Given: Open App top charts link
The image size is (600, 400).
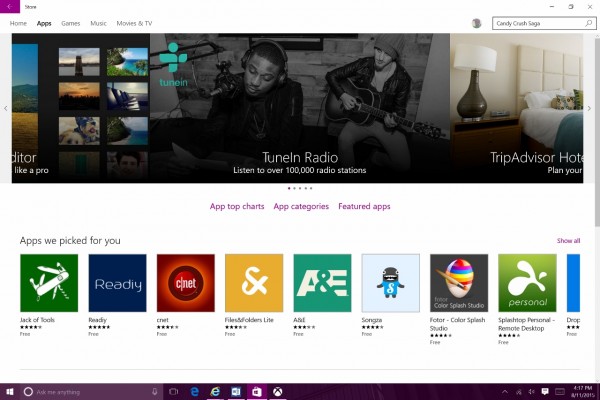Looking at the screenshot, I should point(237,206).
